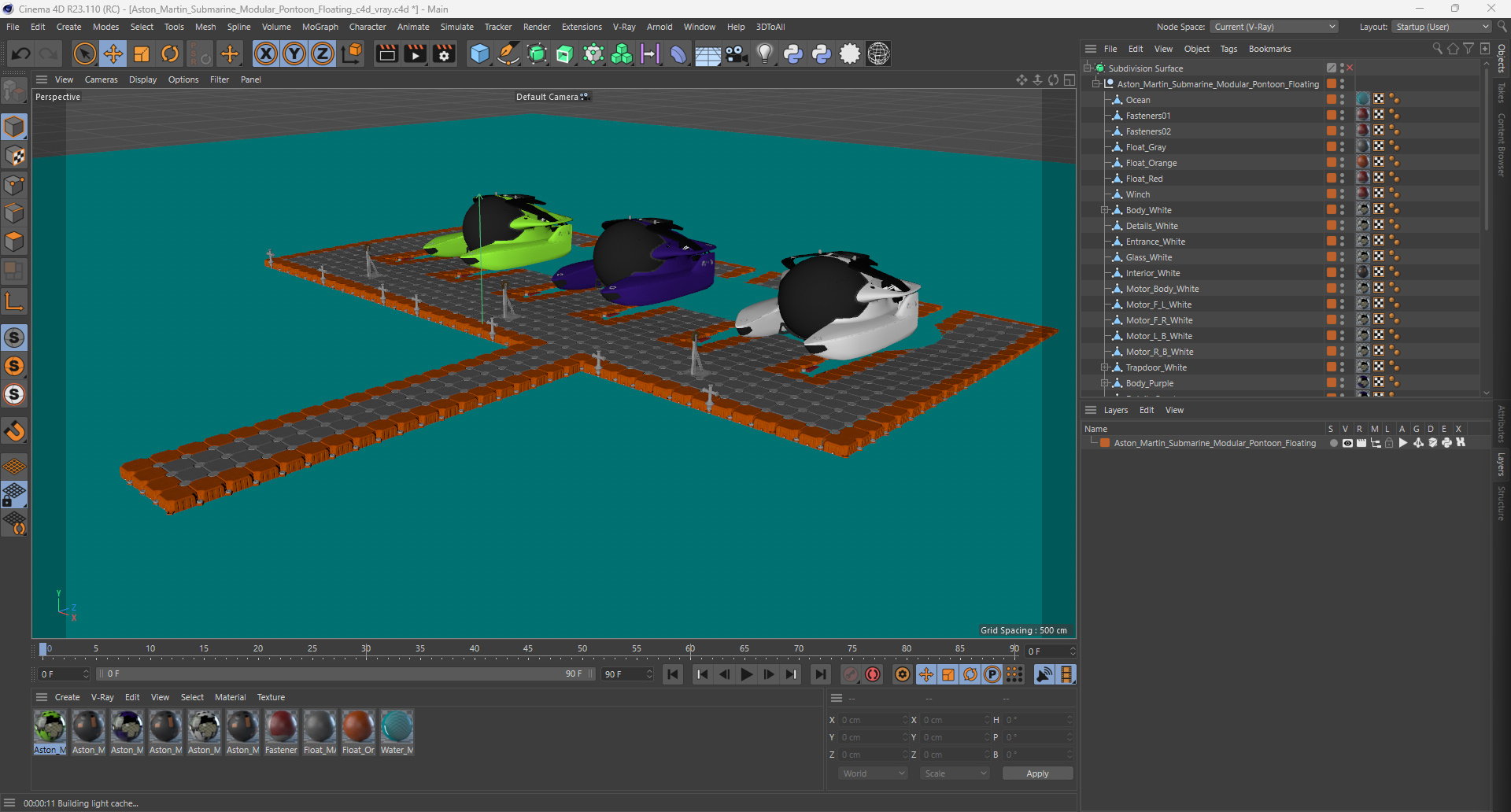Open the material manager Texture menu
The width and height of the screenshot is (1511, 812).
[271, 697]
